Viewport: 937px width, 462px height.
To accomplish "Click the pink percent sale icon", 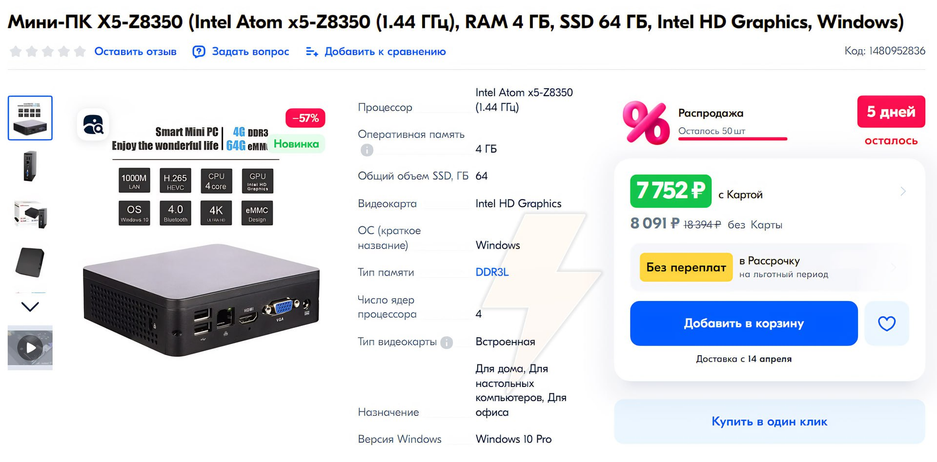I will tap(646, 122).
